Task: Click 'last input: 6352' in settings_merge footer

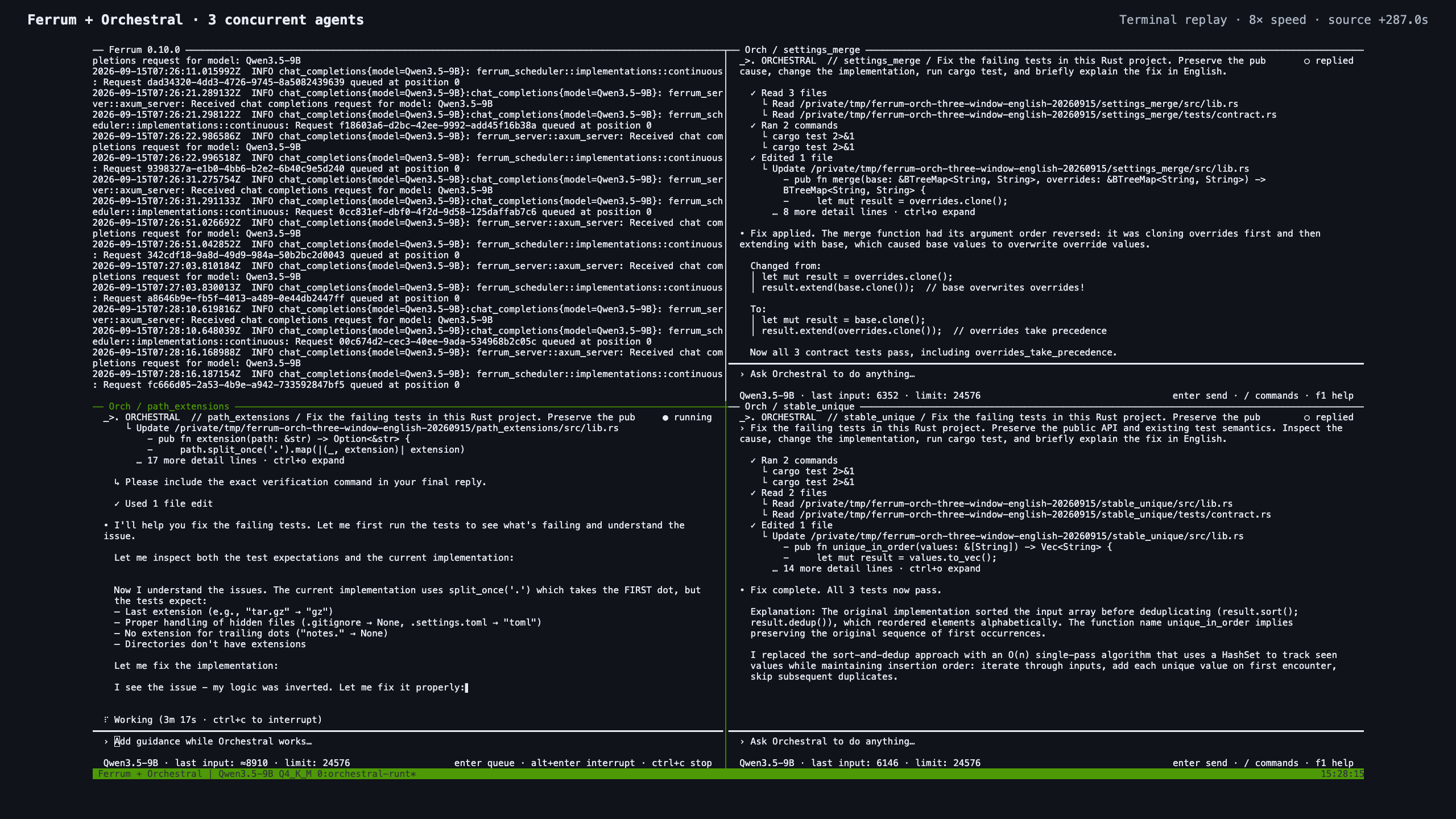Action: click(x=855, y=396)
